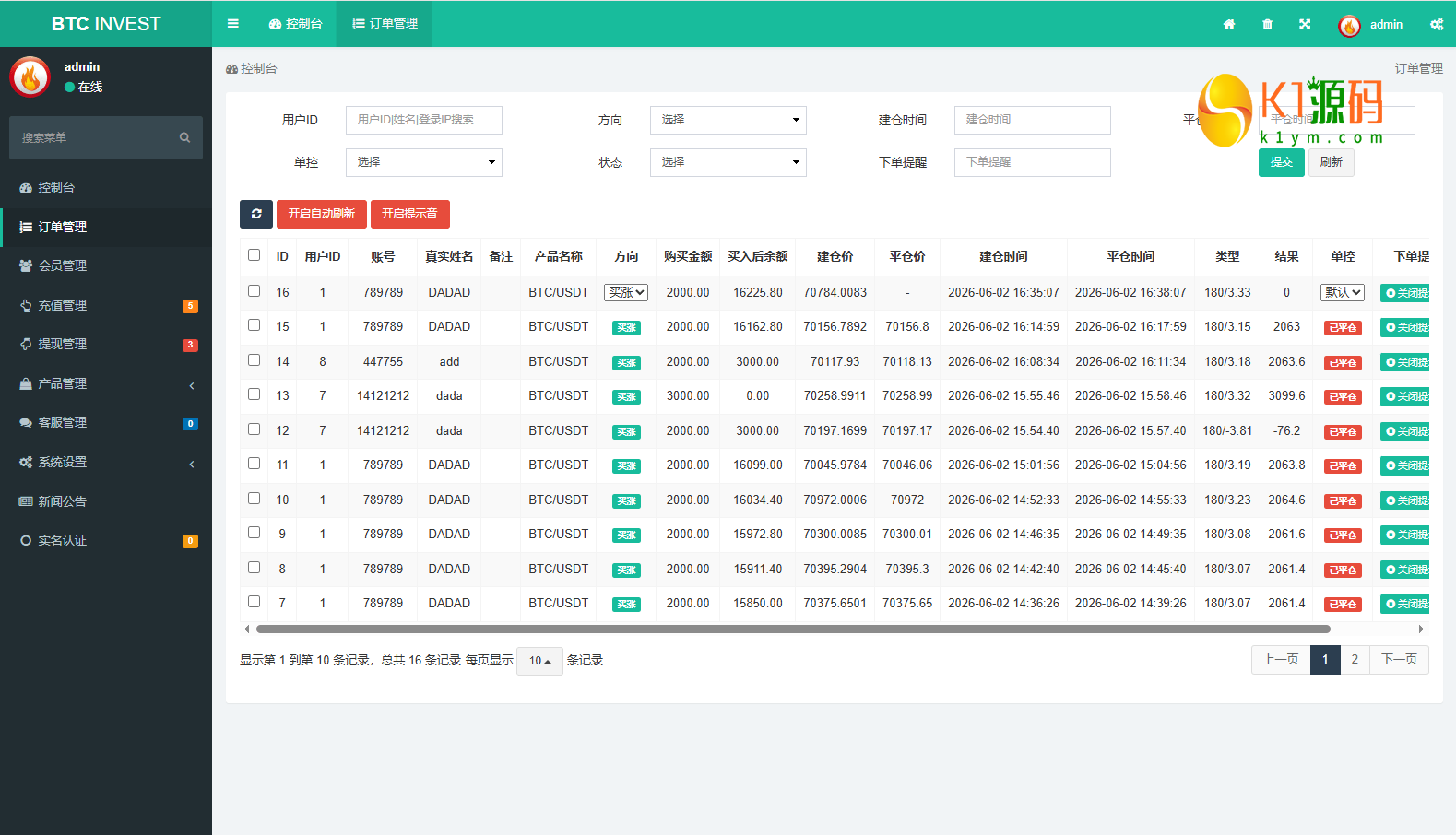1456x835 pixels.
Task: Open 新闻公告 in the sidebar
Action: tap(106, 502)
